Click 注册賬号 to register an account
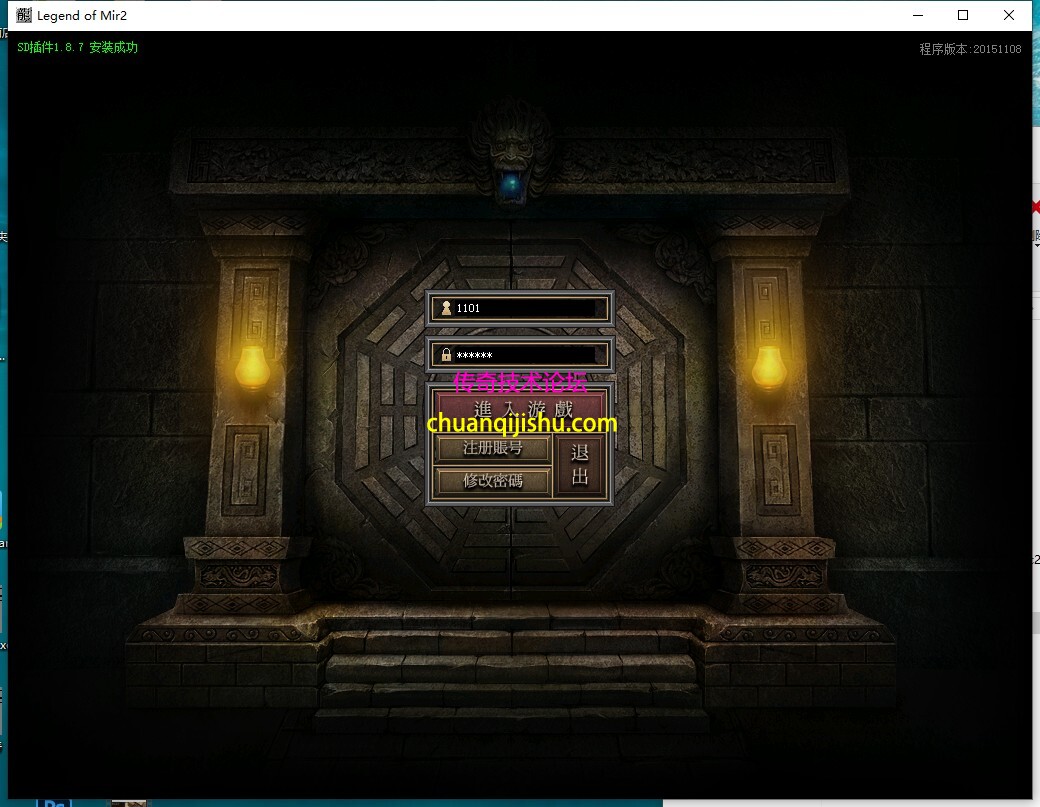Screen dimensions: 1040x807 (x=493, y=448)
